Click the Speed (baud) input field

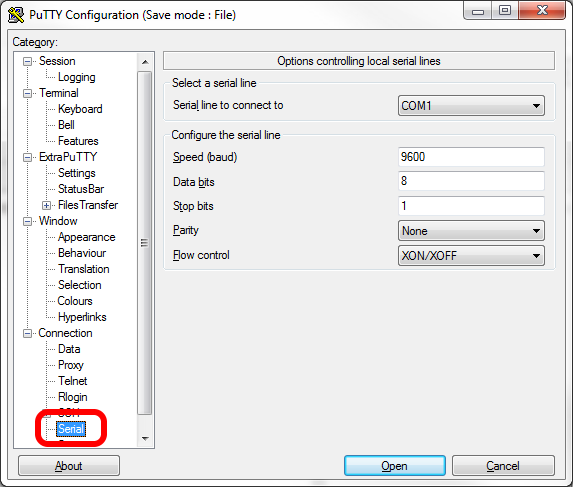coord(471,157)
